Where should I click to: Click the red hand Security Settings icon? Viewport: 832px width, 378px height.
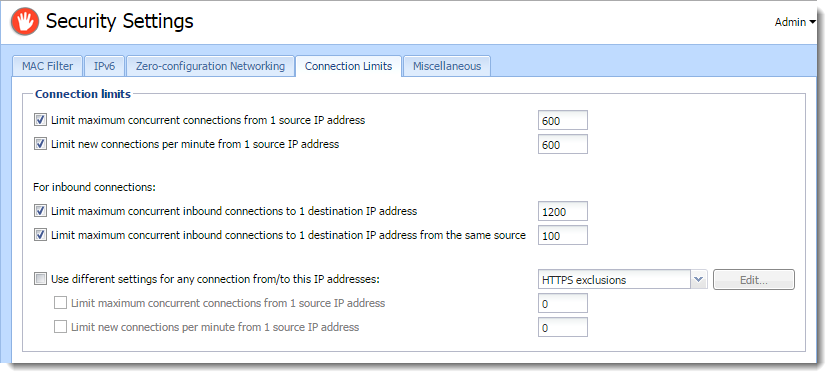(x=25, y=22)
